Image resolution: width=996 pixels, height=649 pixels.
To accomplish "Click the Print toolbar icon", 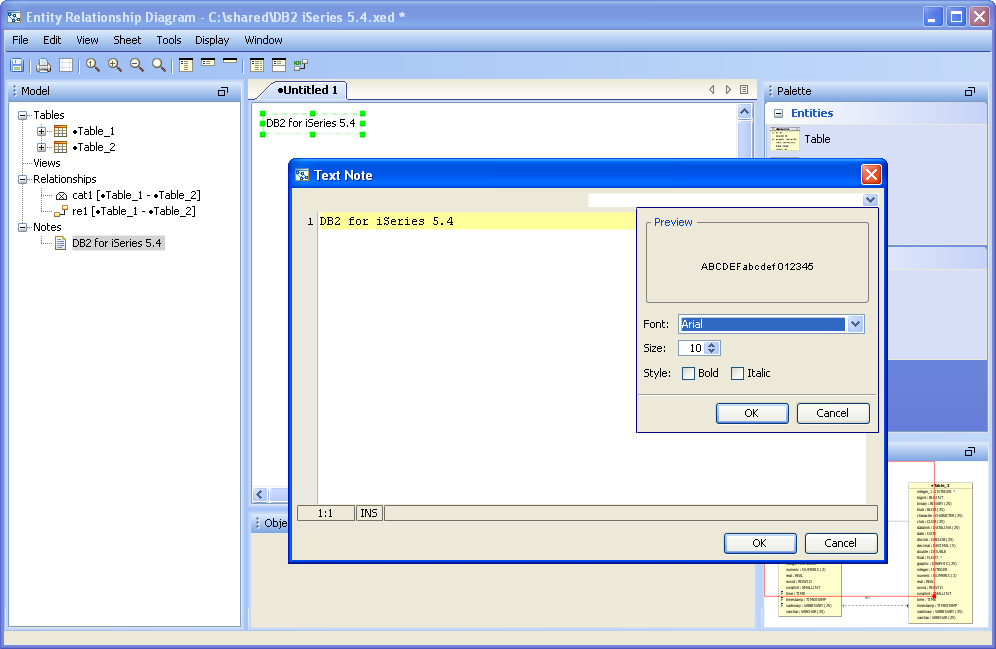I will 43,65.
